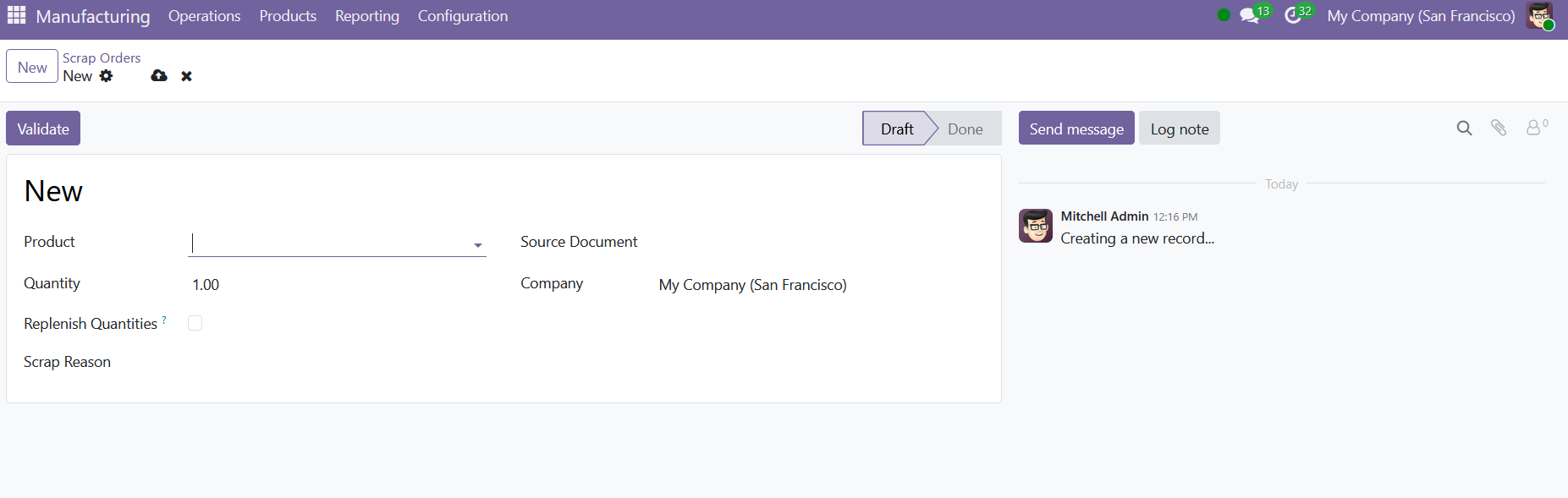Click the 12:16 PM message timestamp

tap(1175, 217)
